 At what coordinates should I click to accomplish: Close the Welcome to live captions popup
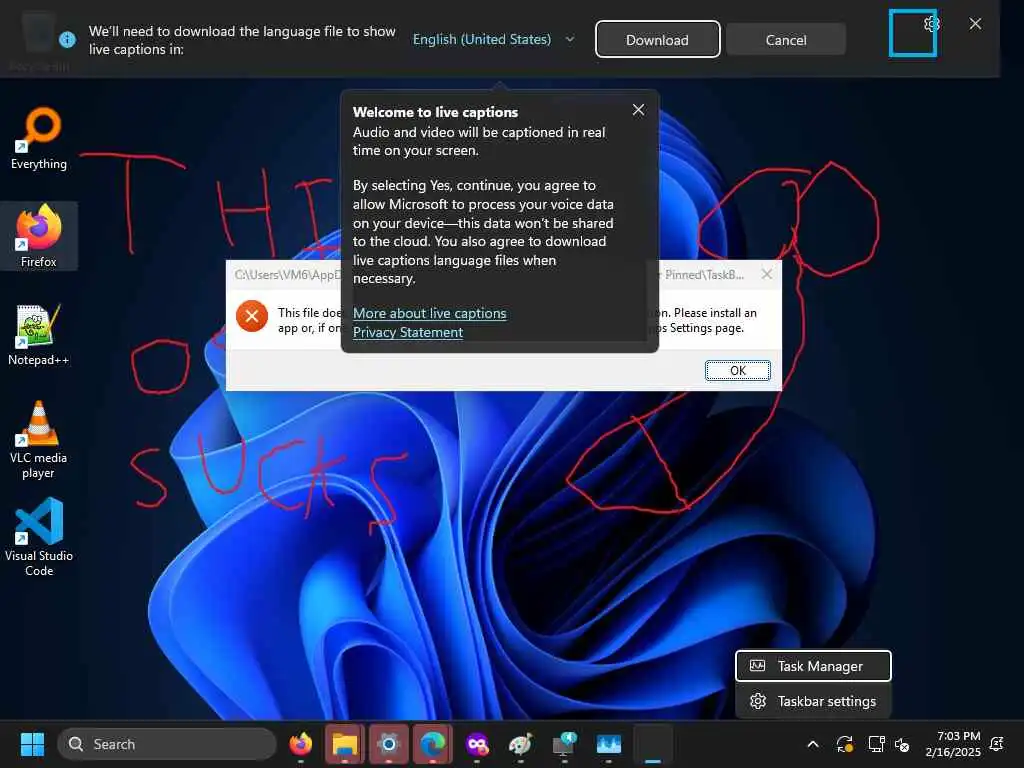pyautogui.click(x=638, y=110)
